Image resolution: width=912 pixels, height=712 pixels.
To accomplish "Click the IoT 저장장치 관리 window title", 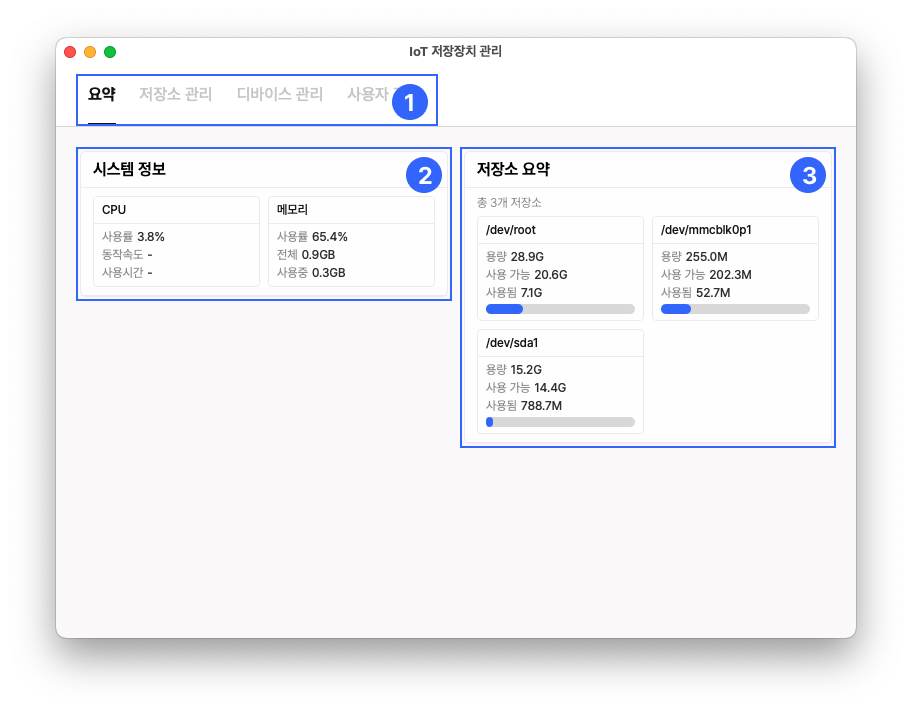I will click(455, 52).
